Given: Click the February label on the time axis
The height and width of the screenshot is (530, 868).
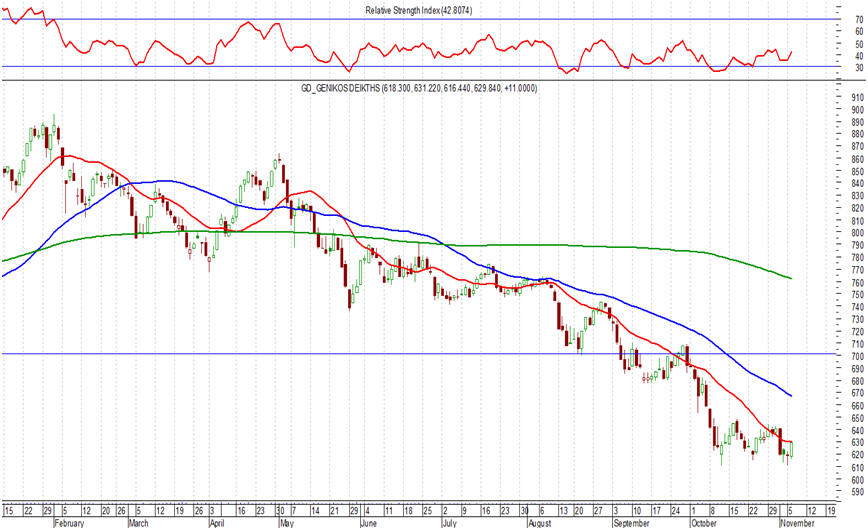Looking at the screenshot, I should click(x=69, y=523).
